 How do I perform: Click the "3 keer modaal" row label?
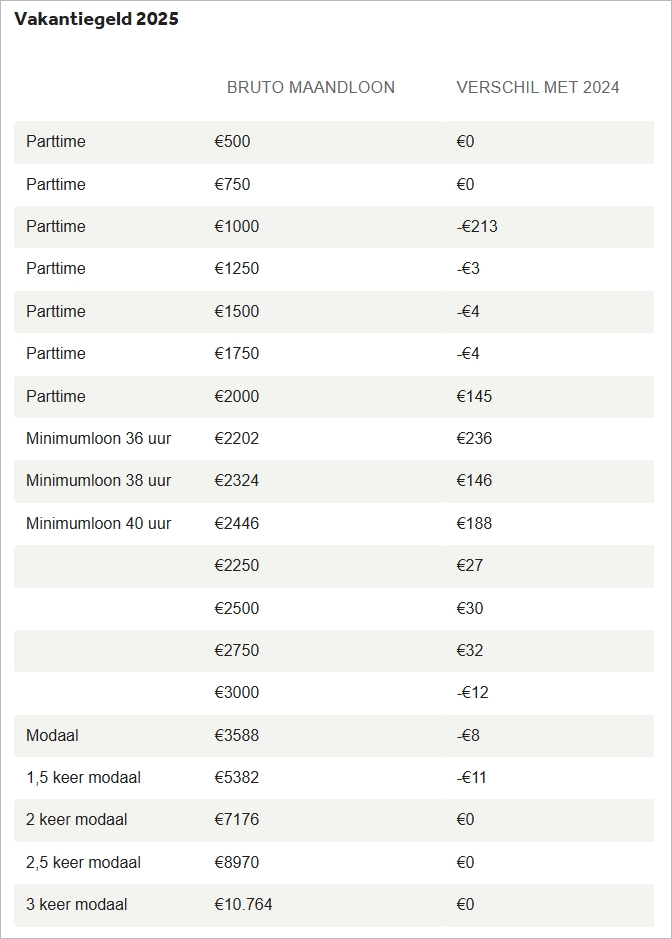coord(77,905)
